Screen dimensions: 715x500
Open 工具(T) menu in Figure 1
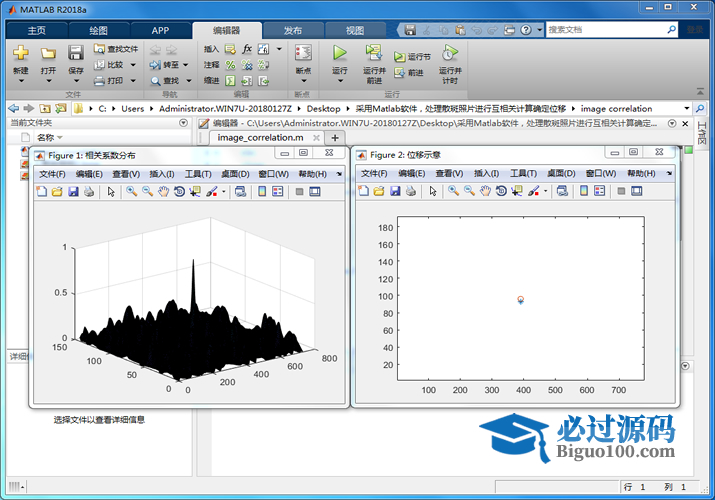pos(198,173)
